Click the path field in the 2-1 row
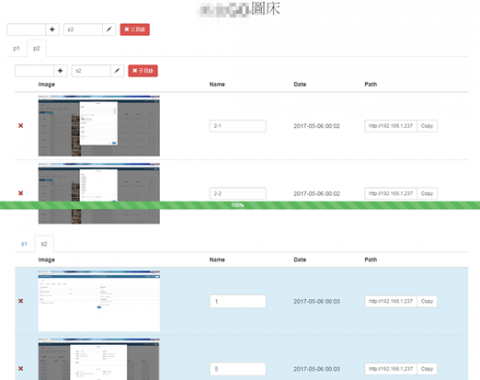The width and height of the screenshot is (480, 380). pyautogui.click(x=391, y=126)
